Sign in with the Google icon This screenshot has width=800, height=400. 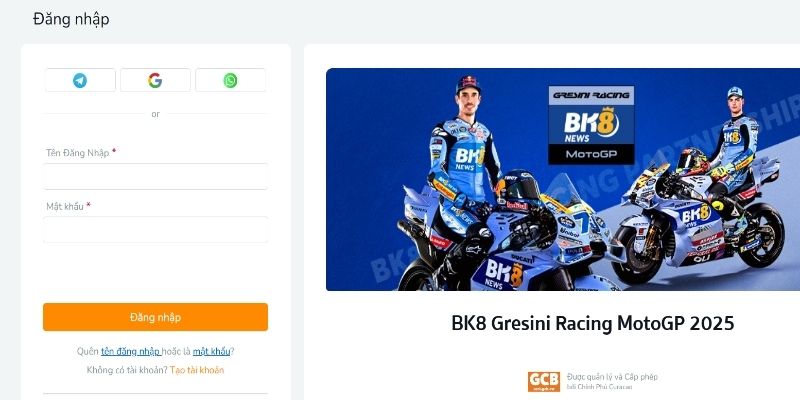pyautogui.click(x=155, y=80)
